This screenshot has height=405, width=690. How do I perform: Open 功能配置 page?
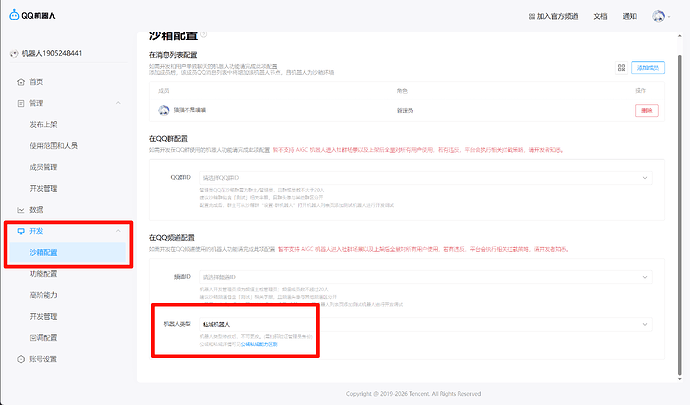coord(43,274)
